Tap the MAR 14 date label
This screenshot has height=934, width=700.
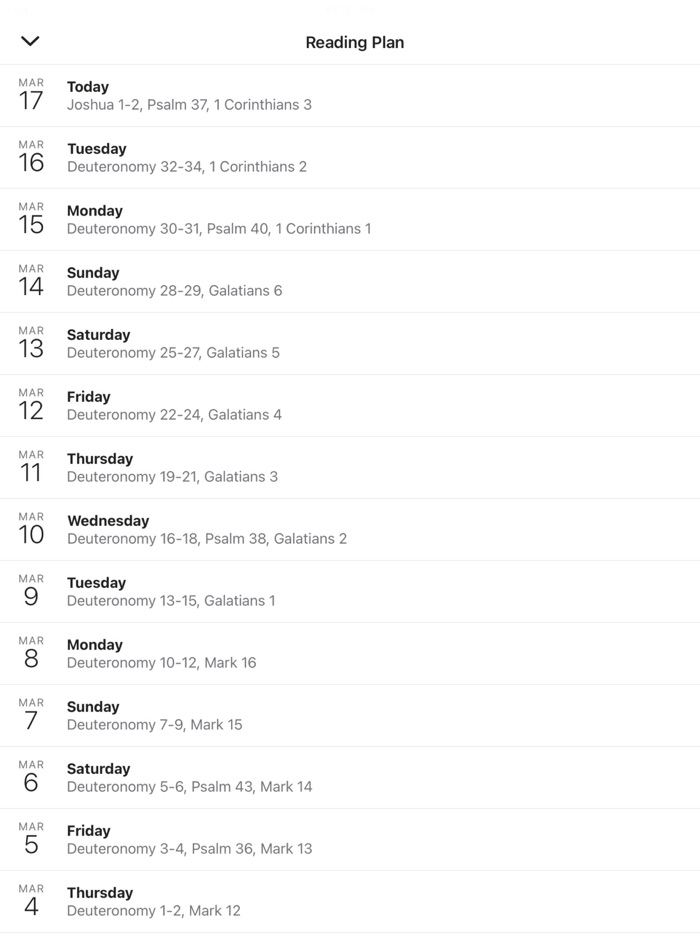pyautogui.click(x=31, y=281)
